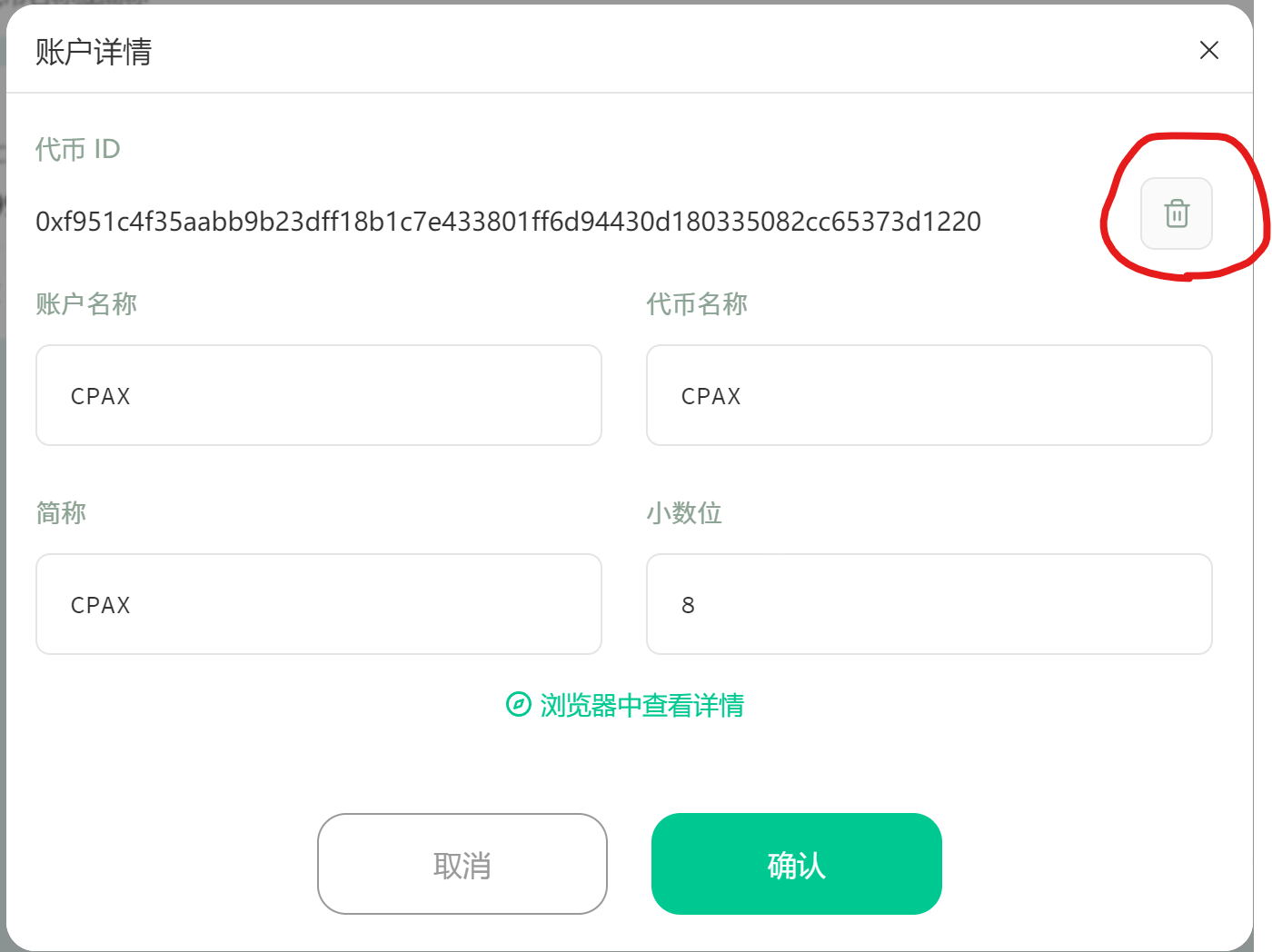Close the 账户详情 dialog with X
Screen dimensions: 1272x952
[x=1208, y=50]
